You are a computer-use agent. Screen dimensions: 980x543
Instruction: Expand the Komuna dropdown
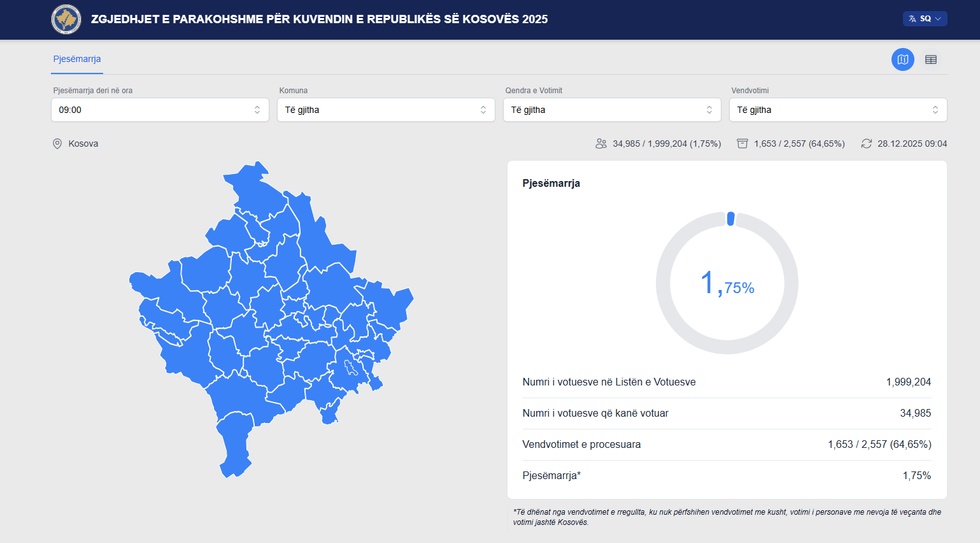[x=386, y=110]
